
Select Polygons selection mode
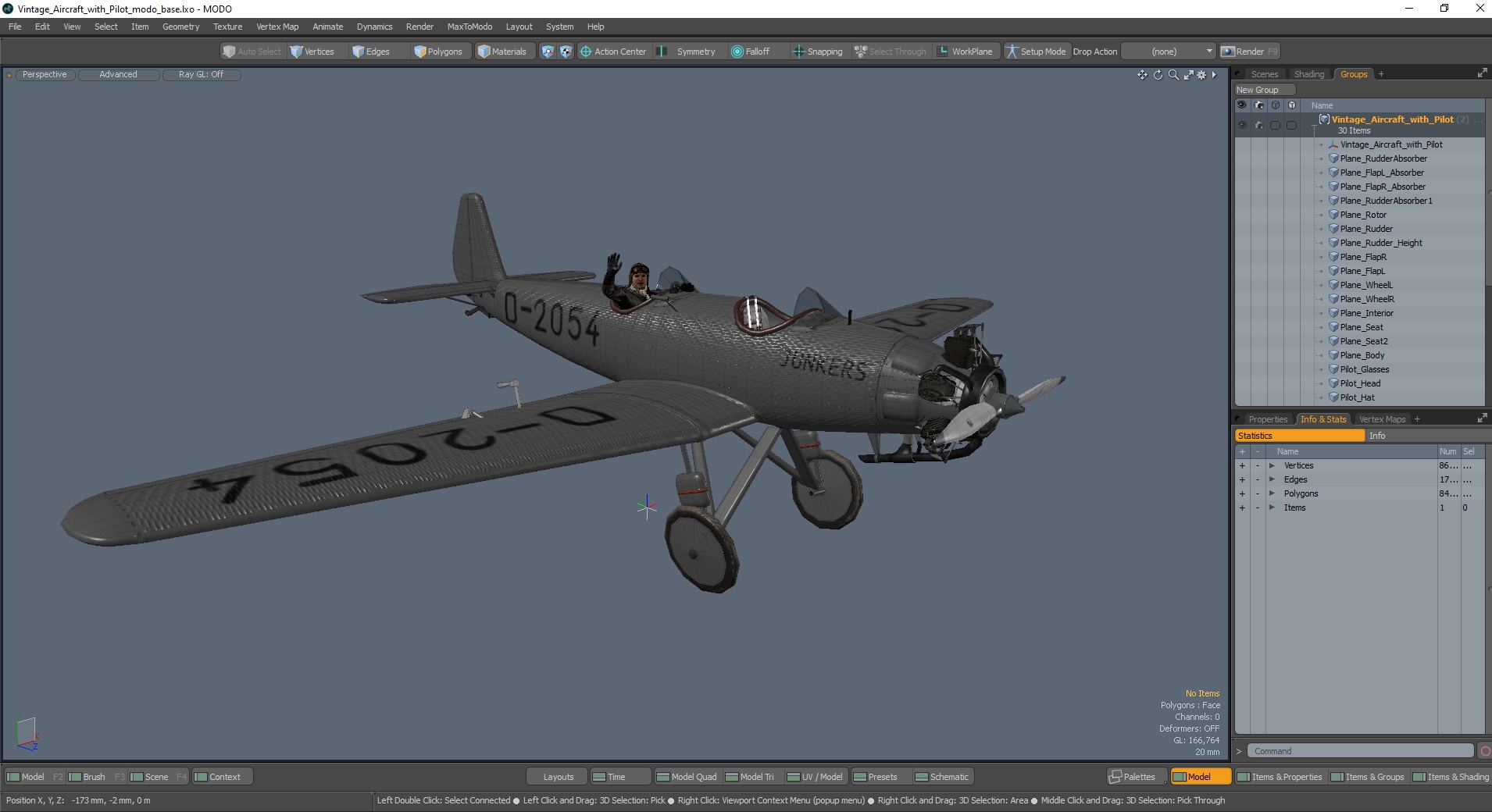(438, 52)
